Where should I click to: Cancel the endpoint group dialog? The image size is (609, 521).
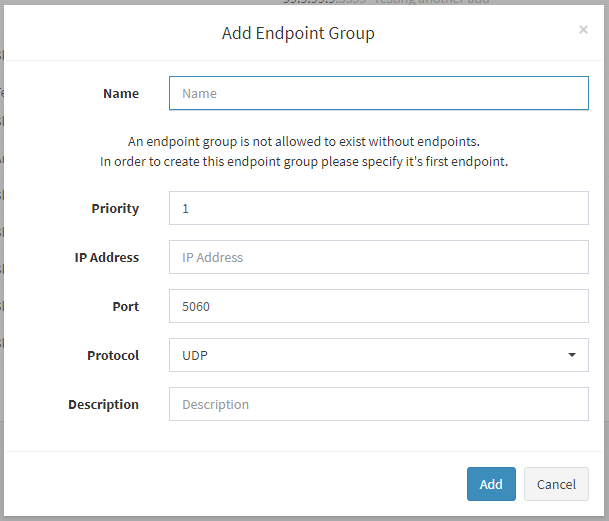(x=556, y=484)
